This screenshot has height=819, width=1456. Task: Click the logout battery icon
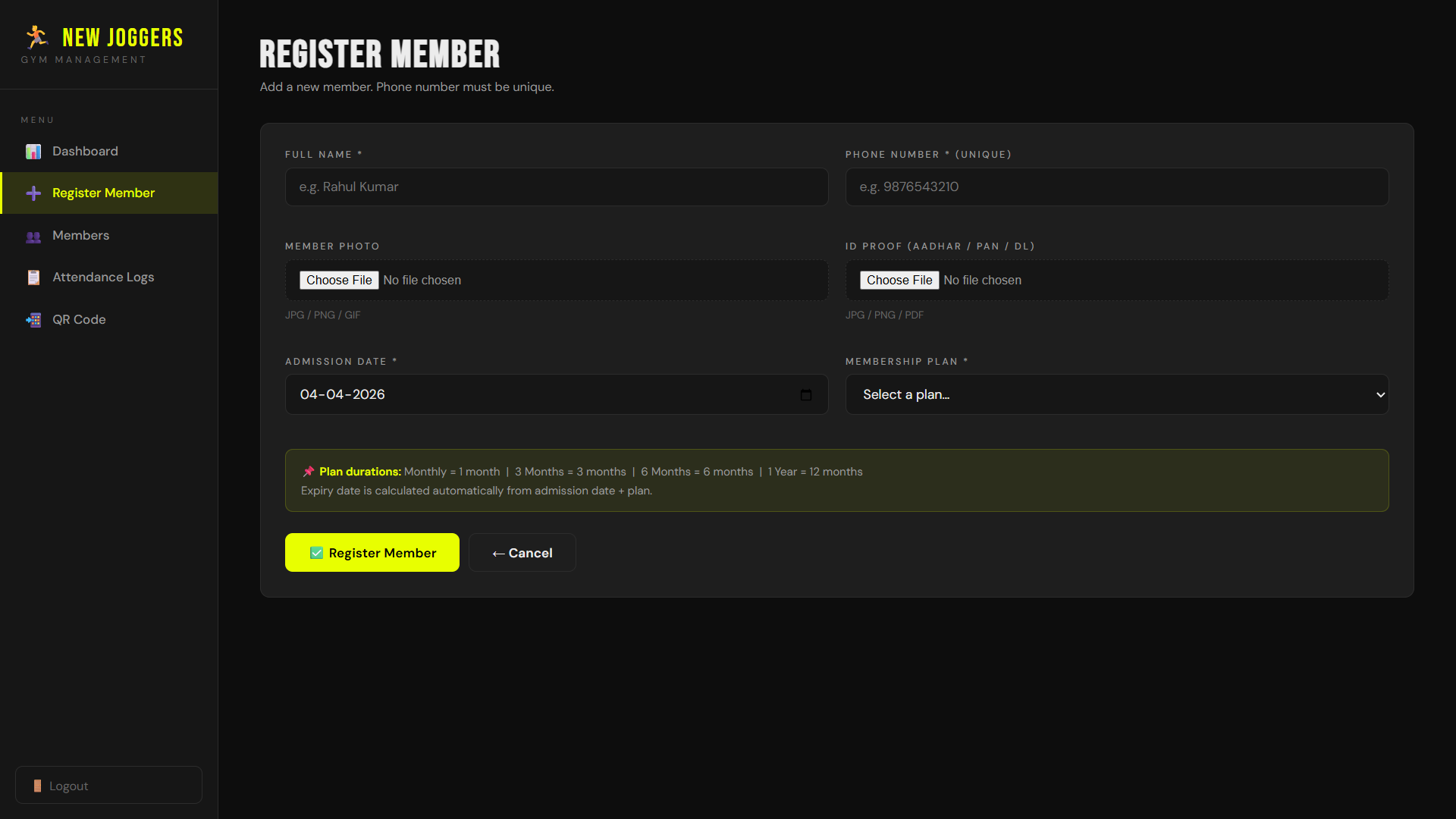38,786
